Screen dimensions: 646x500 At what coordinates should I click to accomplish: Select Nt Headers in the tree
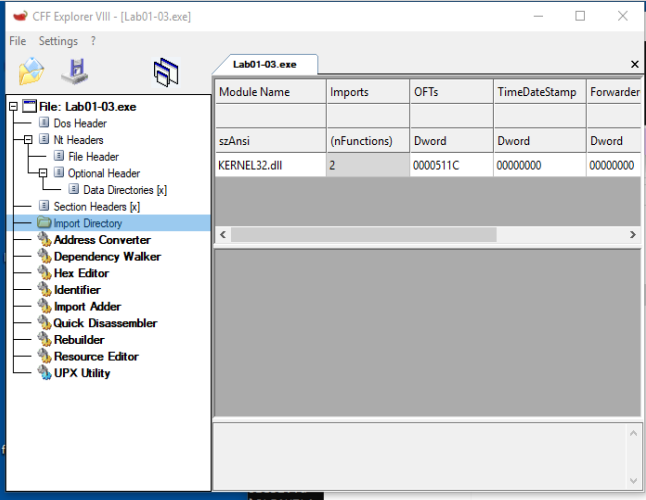(78, 140)
